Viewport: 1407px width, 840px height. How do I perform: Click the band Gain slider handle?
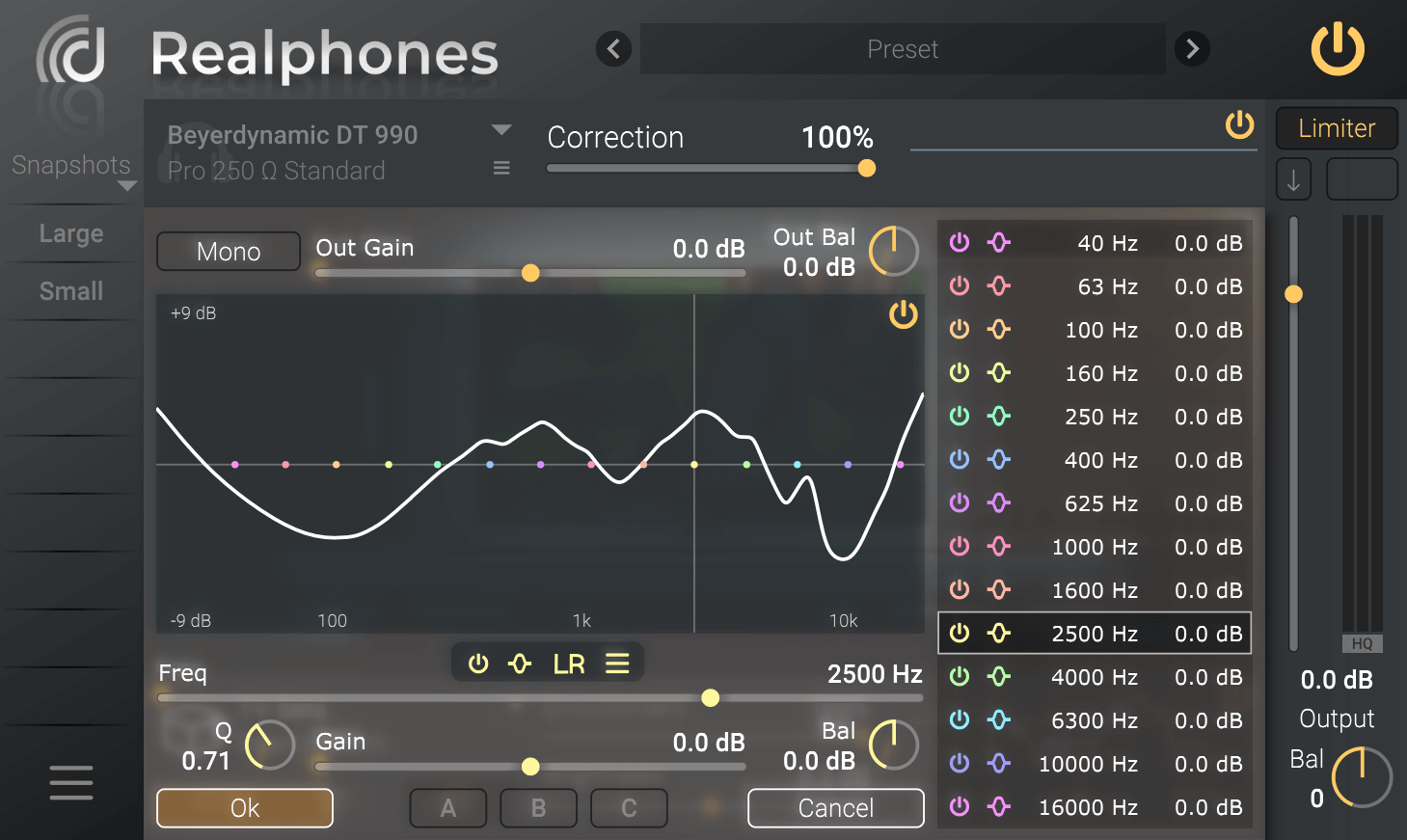click(x=530, y=767)
